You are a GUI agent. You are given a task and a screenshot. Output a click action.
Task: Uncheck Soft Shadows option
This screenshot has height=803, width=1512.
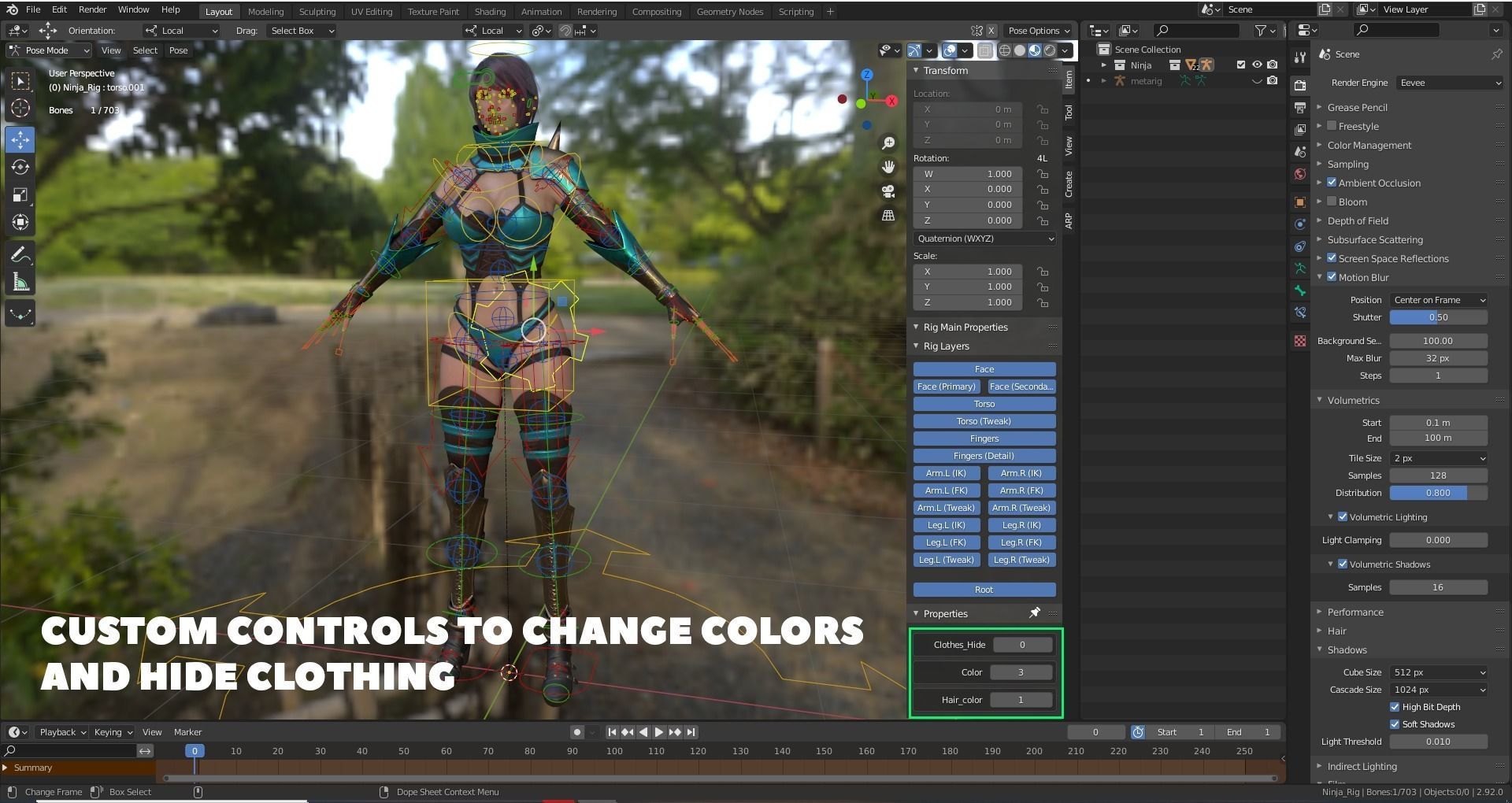point(1395,724)
